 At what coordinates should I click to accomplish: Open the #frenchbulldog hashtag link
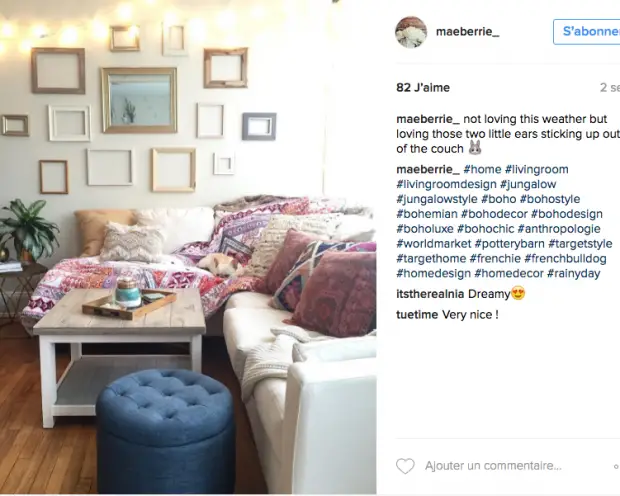point(565,259)
